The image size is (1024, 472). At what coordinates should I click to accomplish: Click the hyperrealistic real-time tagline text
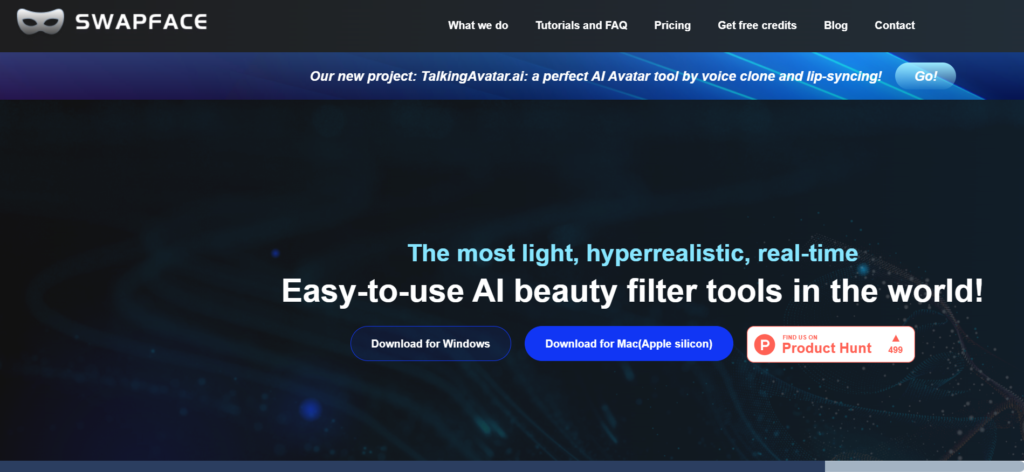coord(633,253)
